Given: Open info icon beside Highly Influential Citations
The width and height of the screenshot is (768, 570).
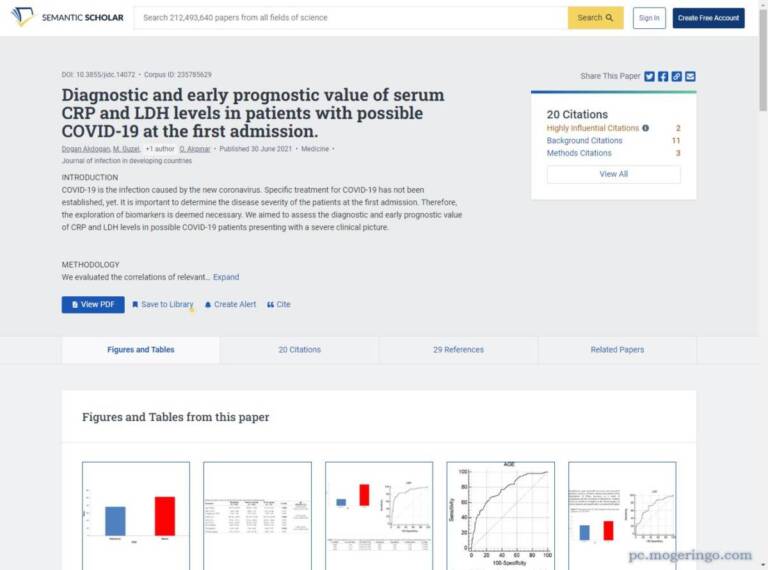Looking at the screenshot, I should [645, 128].
